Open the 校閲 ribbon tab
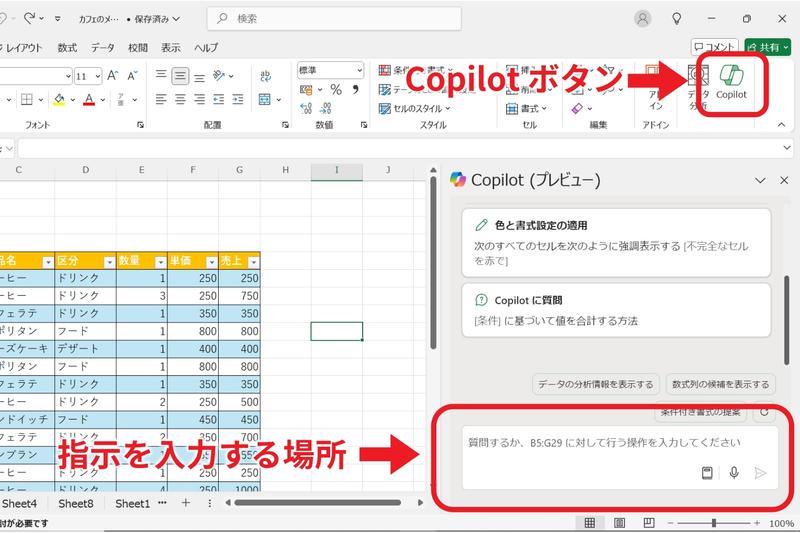The image size is (800, 533). [x=138, y=47]
